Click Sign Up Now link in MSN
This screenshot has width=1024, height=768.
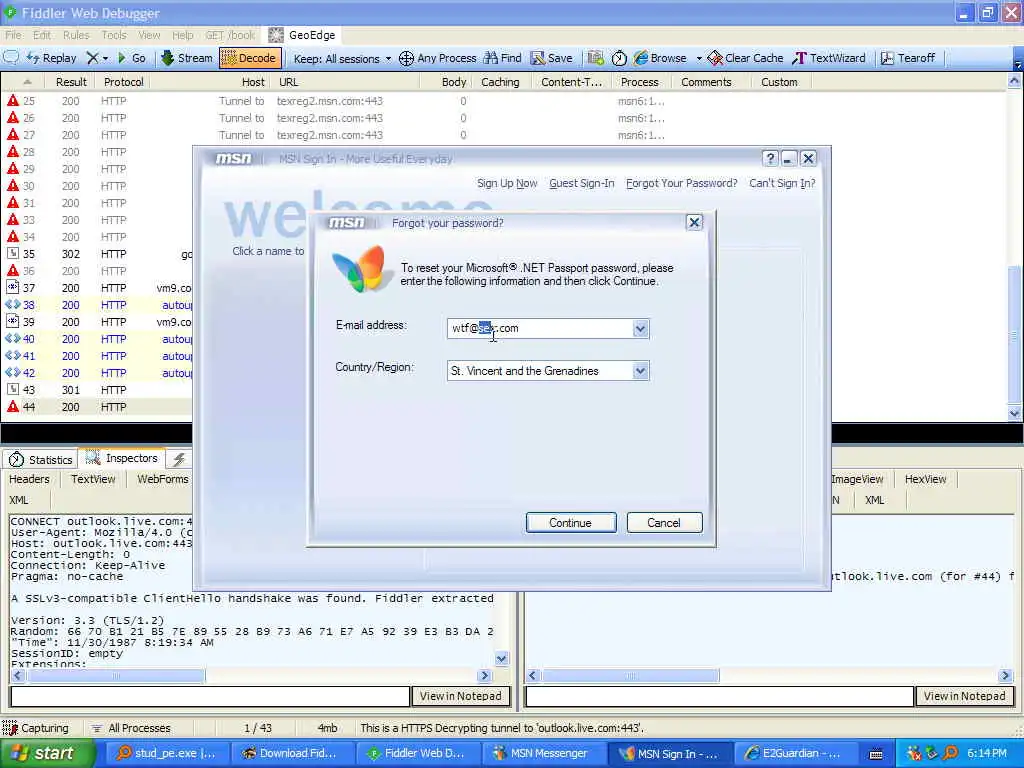(507, 183)
